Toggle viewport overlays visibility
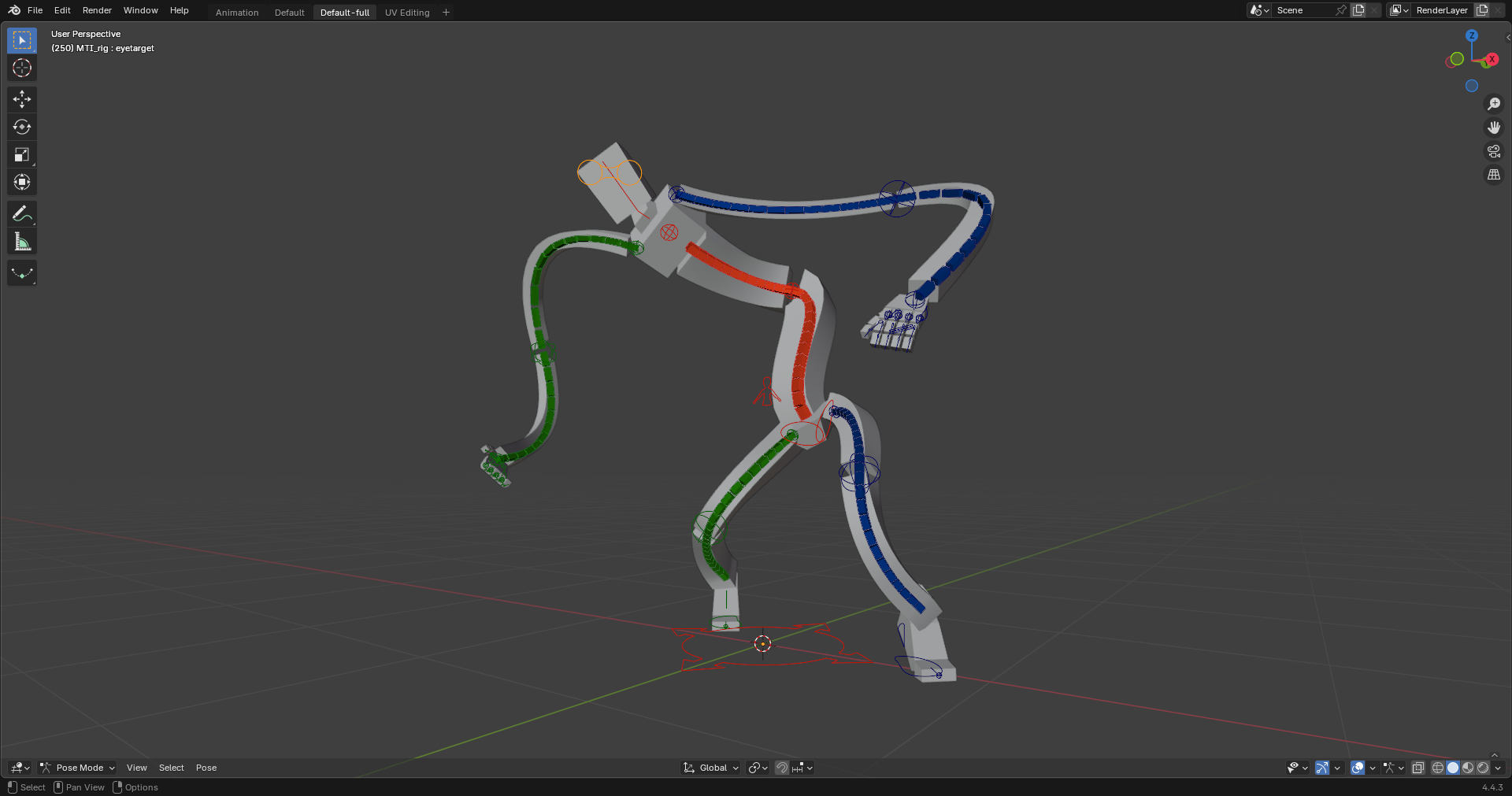This screenshot has width=1512, height=796. [x=1357, y=768]
